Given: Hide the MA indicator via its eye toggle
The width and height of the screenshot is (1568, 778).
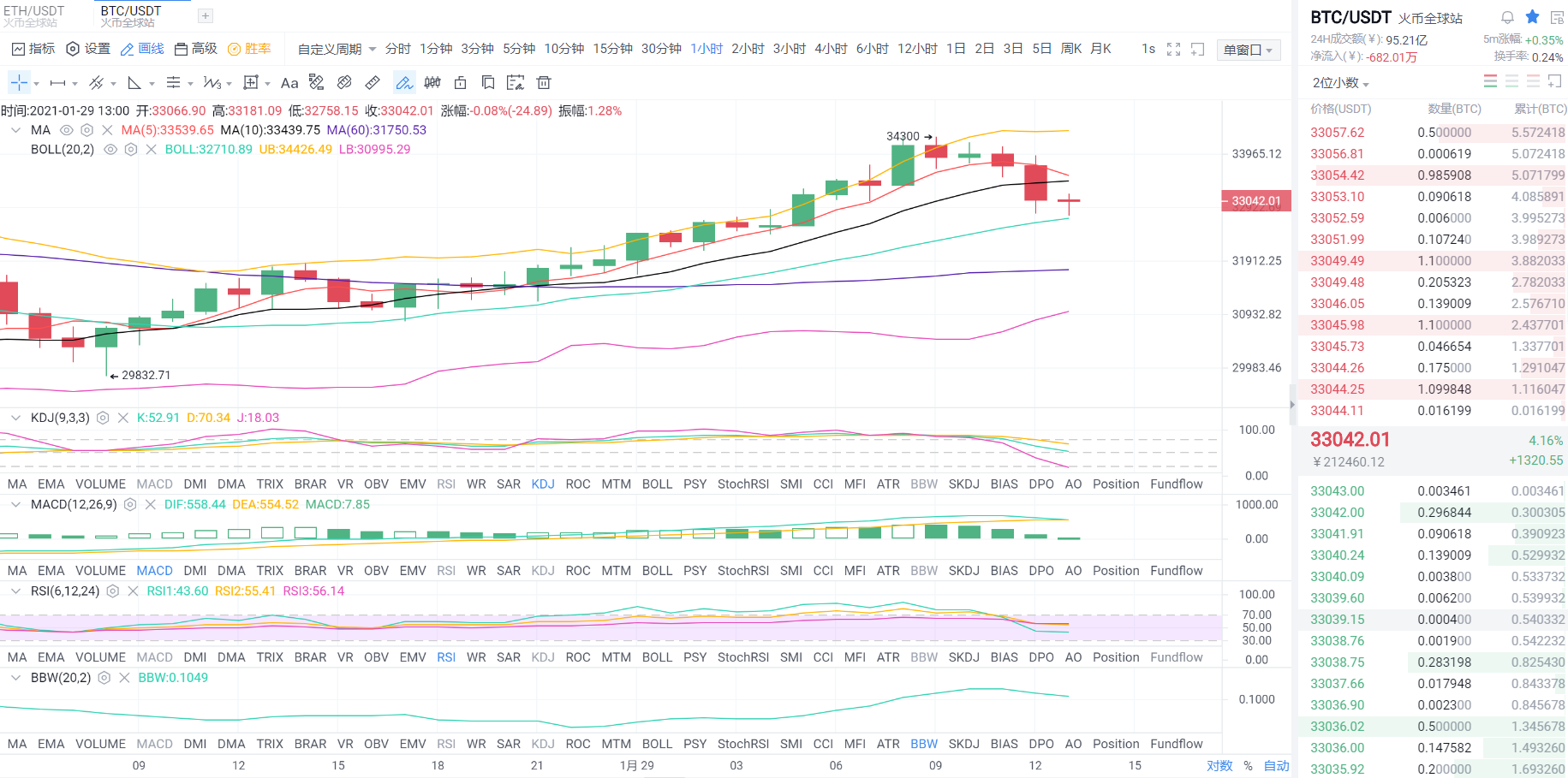Looking at the screenshot, I should point(66,129).
